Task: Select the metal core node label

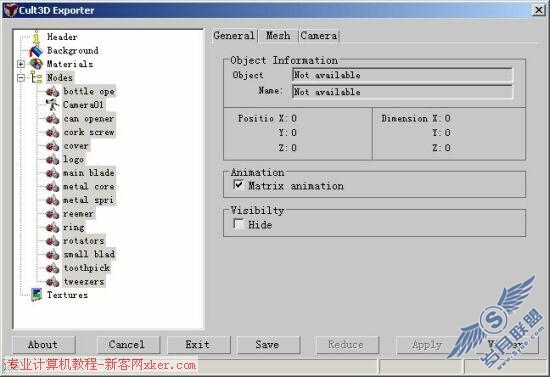Action: (89, 187)
